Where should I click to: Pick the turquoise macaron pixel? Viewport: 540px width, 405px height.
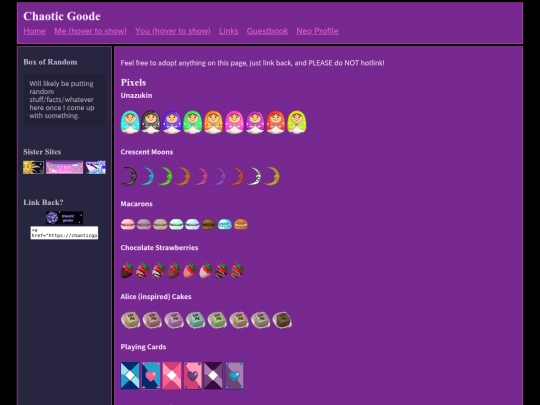(x=225, y=225)
